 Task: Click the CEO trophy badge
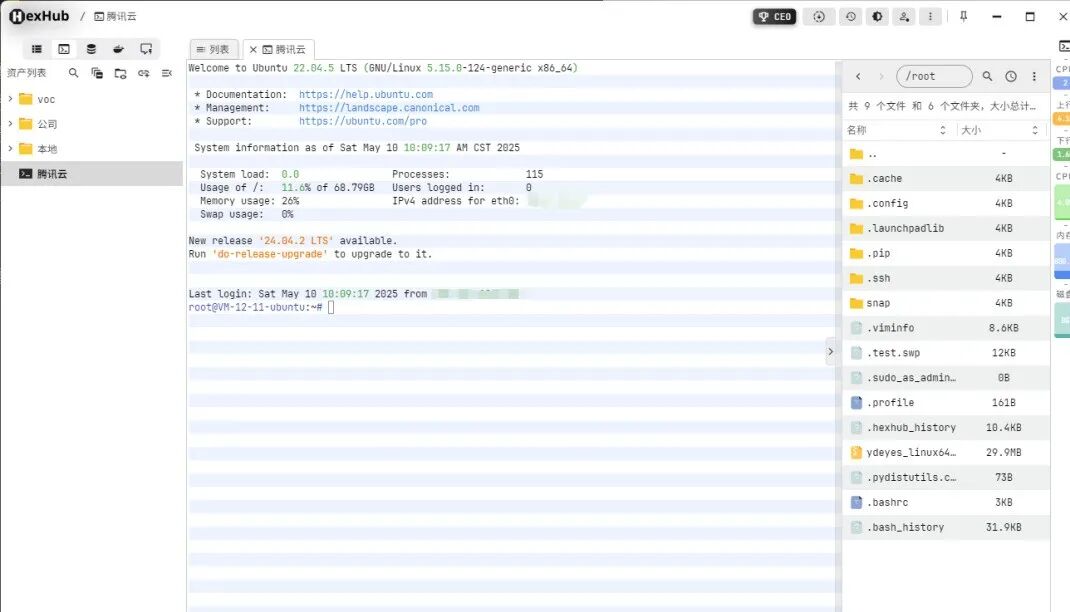775,16
